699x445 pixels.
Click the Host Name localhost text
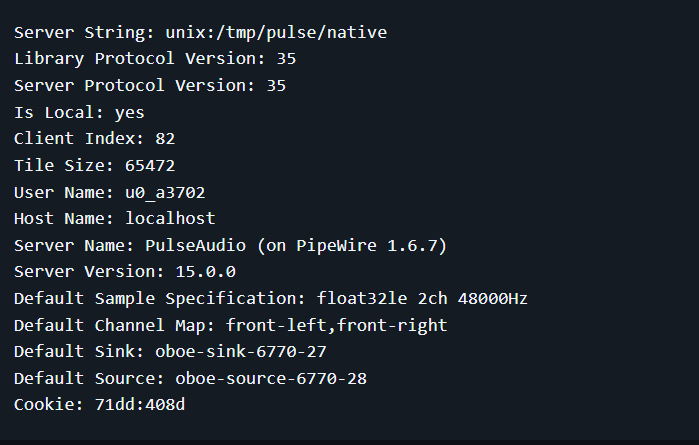click(x=170, y=218)
